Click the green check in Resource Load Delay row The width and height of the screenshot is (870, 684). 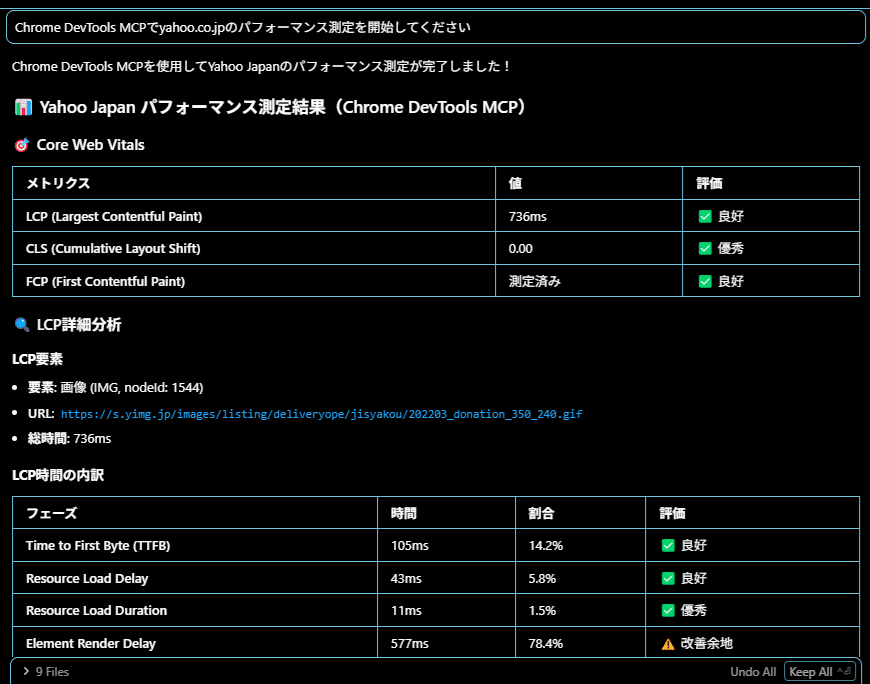(x=668, y=579)
